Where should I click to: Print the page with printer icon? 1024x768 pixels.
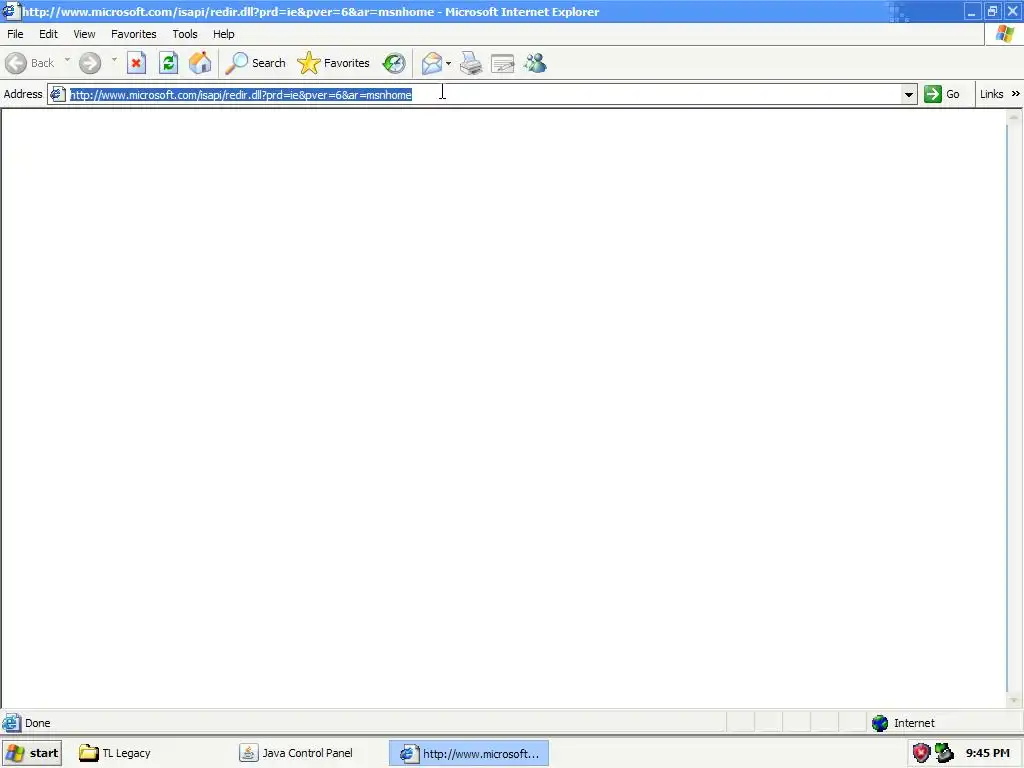click(x=471, y=63)
